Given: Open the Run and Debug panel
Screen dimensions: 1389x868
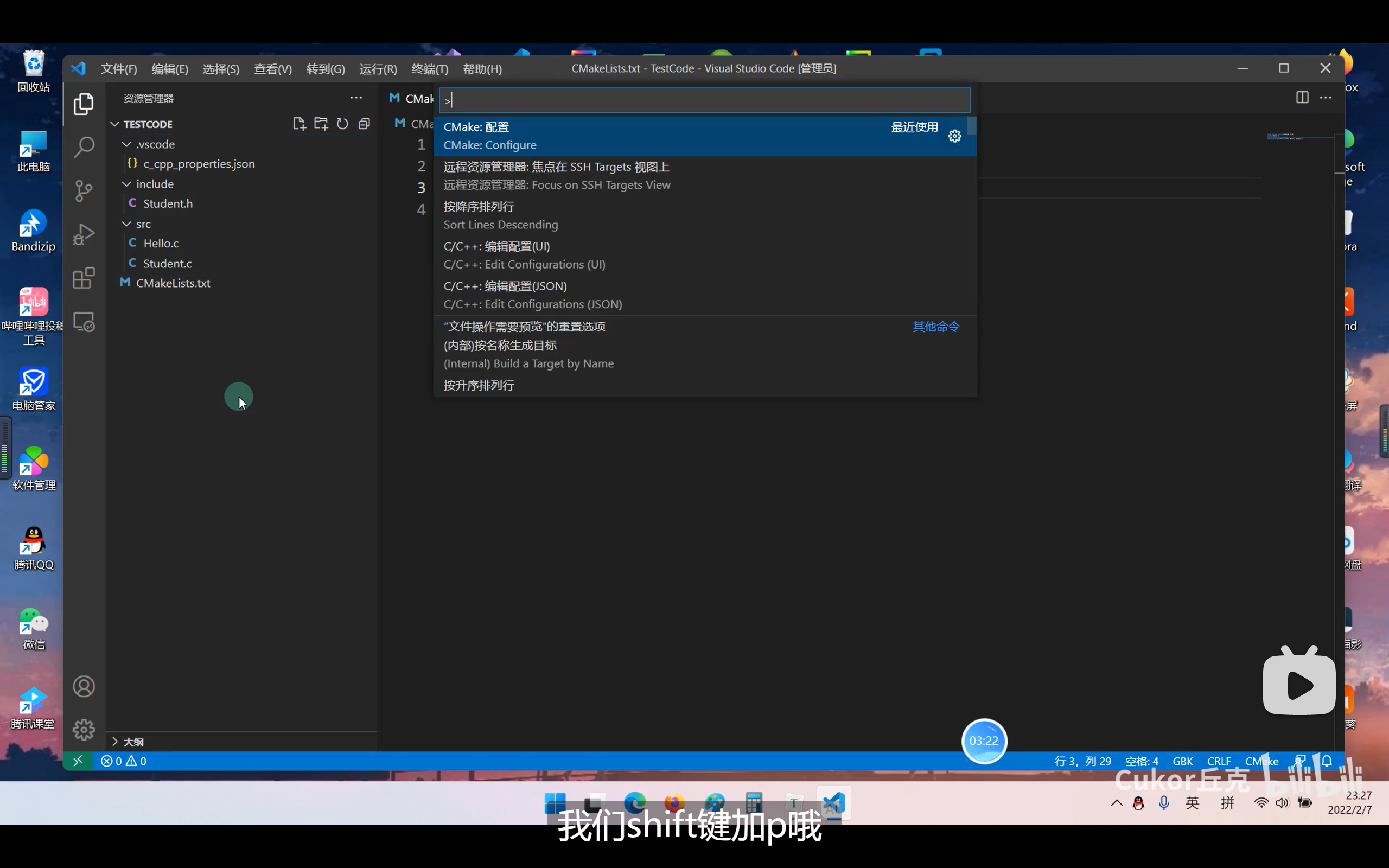Looking at the screenshot, I should coord(84,234).
